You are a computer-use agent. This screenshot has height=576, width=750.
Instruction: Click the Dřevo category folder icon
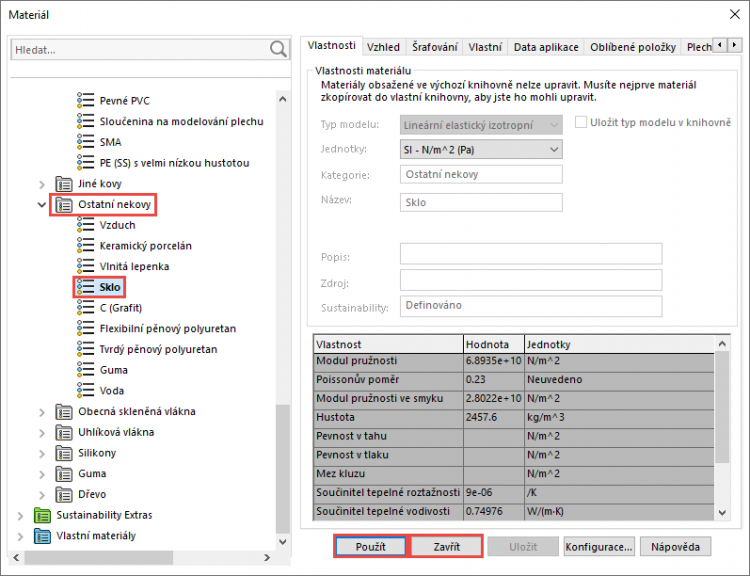[x=63, y=494]
